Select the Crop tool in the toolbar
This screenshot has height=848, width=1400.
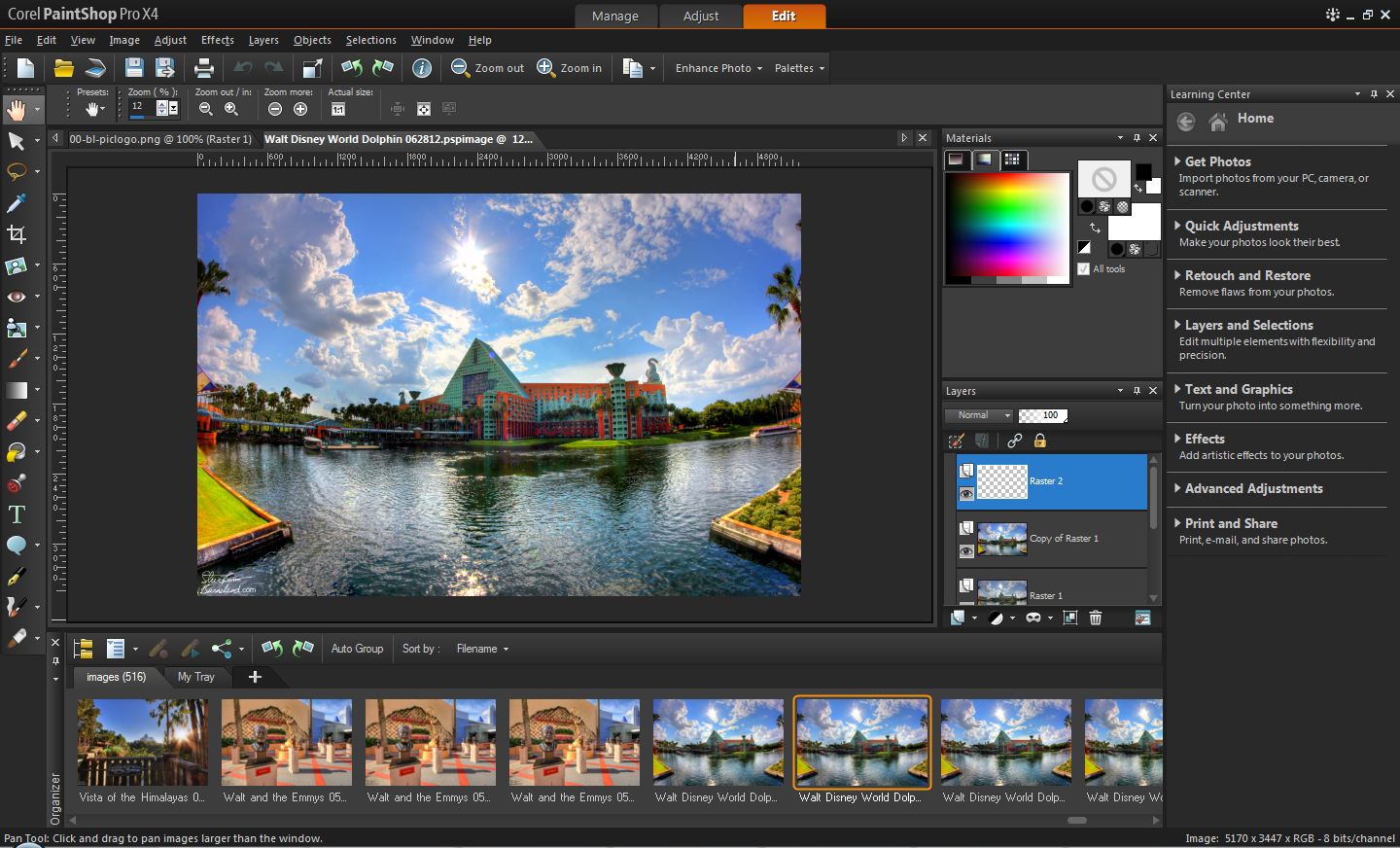point(17,234)
